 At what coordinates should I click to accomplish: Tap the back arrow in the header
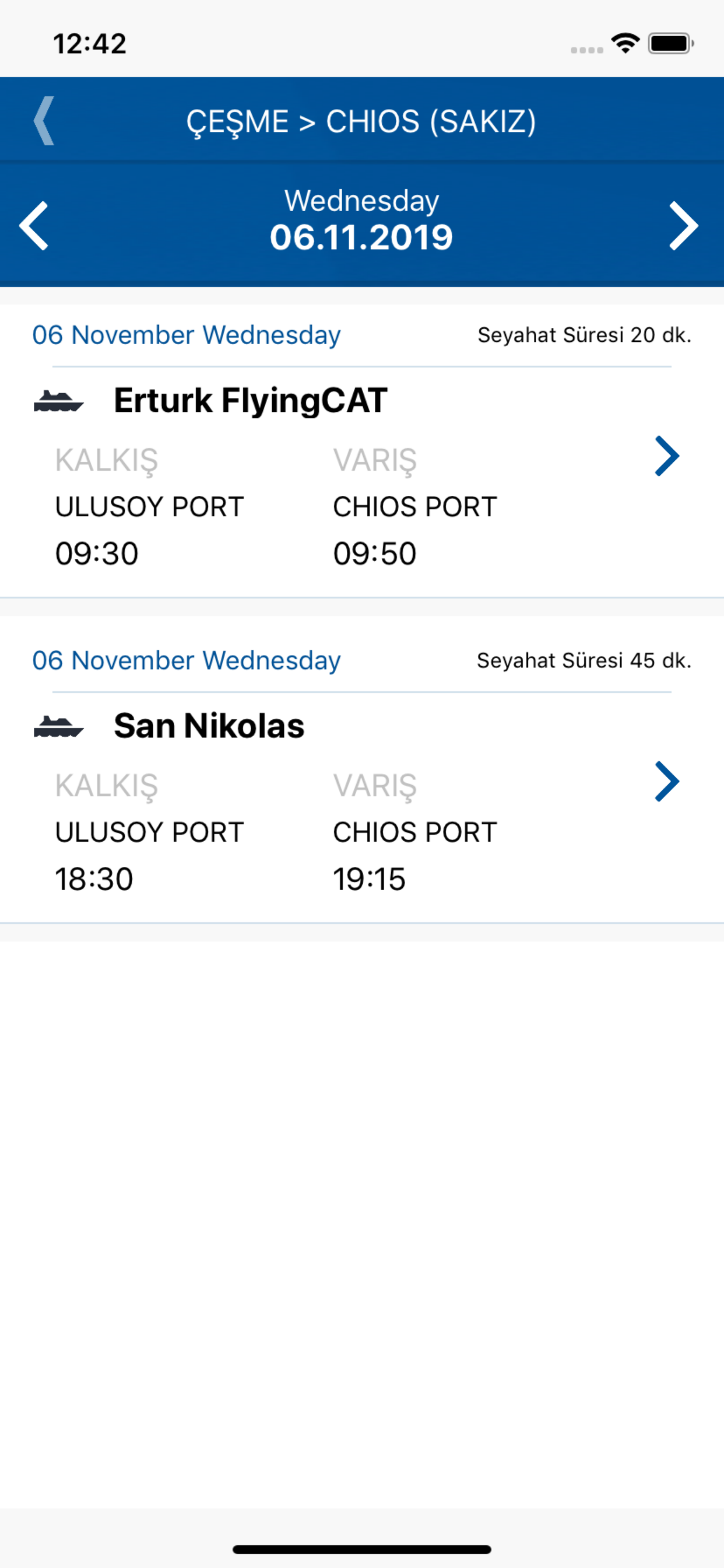[x=43, y=121]
